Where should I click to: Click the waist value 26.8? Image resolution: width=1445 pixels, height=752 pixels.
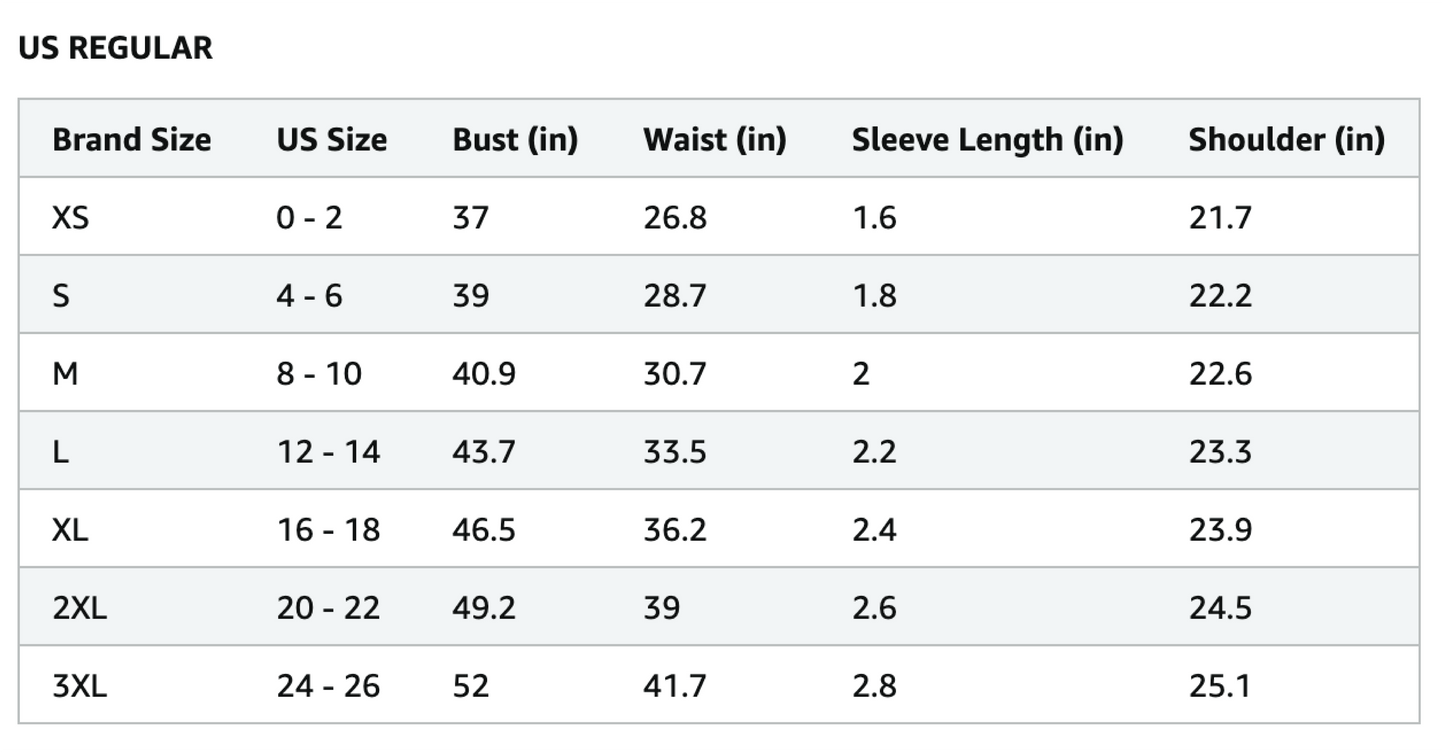[x=675, y=217]
